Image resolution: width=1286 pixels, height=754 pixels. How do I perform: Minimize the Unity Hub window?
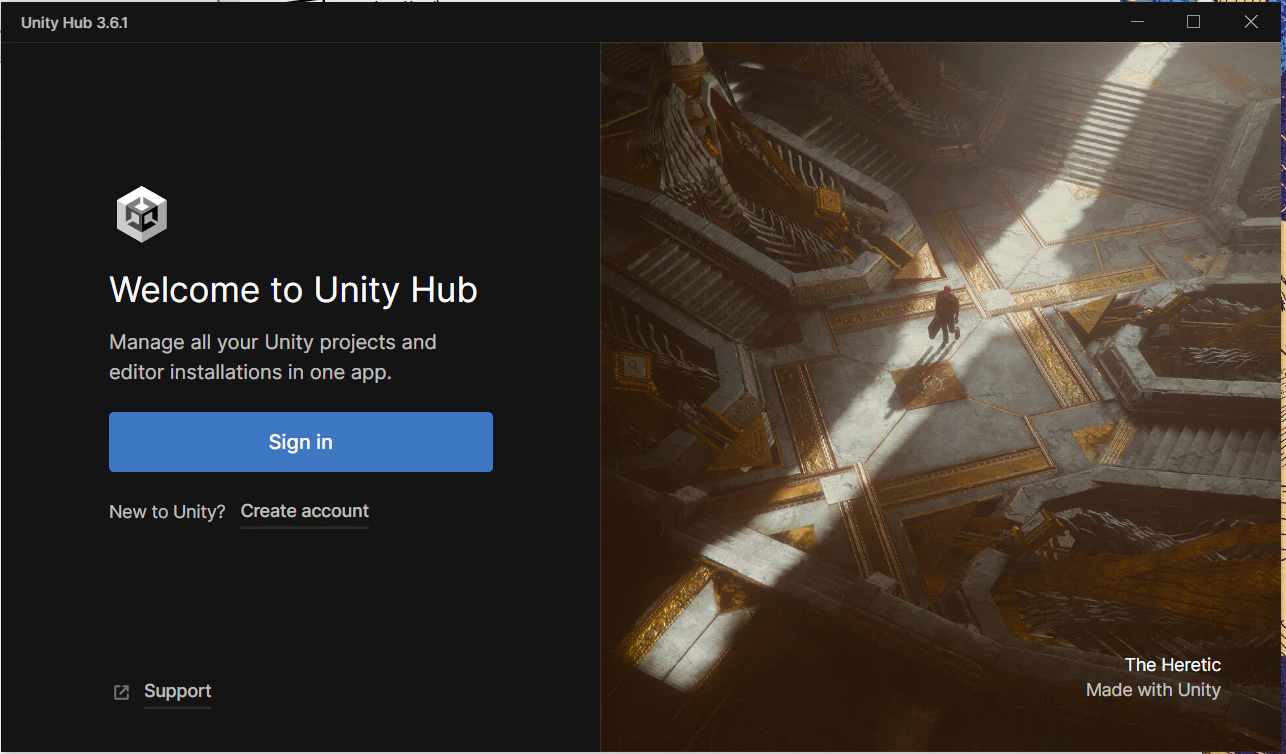(1137, 22)
